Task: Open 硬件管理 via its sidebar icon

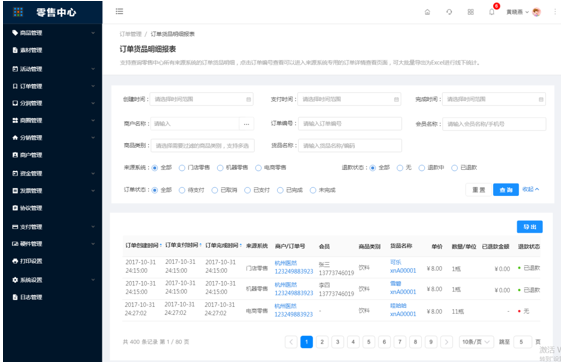Action: 15,244
